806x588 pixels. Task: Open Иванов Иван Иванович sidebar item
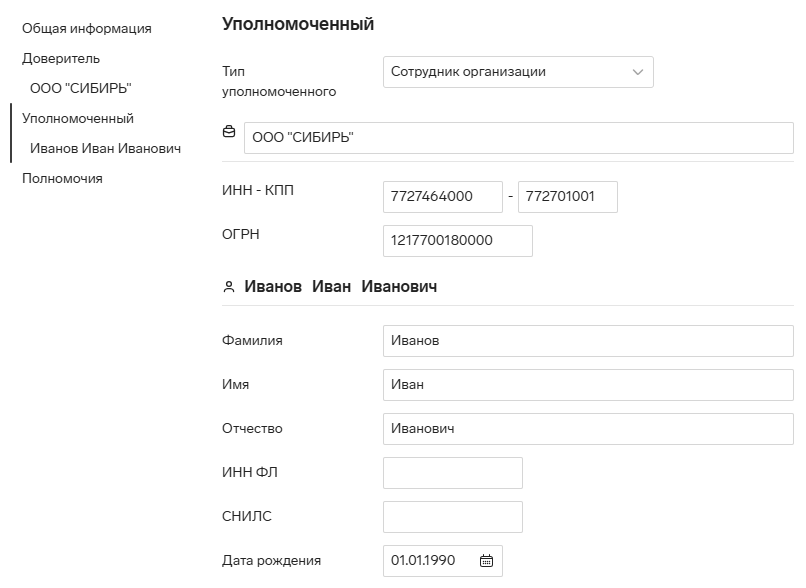(x=105, y=149)
